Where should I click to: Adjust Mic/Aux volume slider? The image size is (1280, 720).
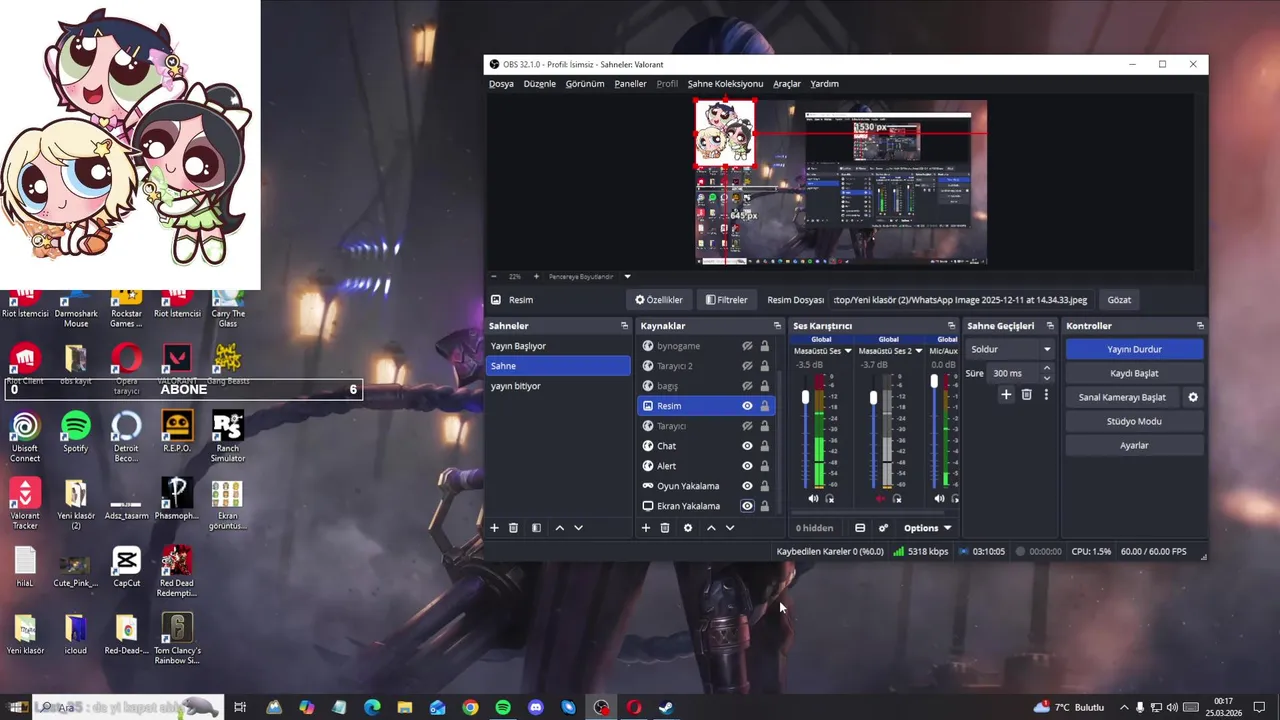point(934,381)
